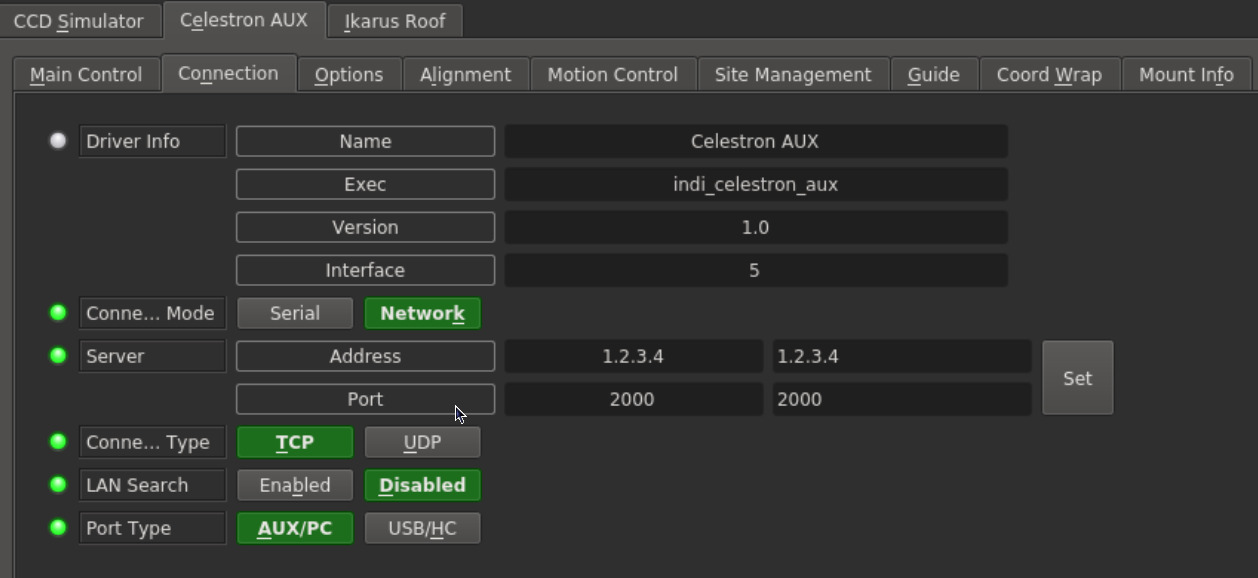Click the interface value 5
The width and height of the screenshot is (1258, 578).
click(x=755, y=270)
